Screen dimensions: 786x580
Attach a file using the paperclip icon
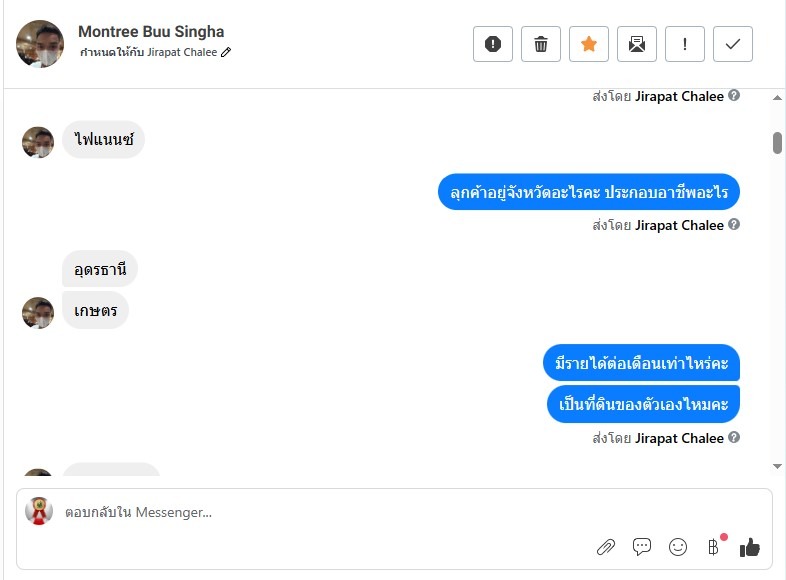[606, 547]
